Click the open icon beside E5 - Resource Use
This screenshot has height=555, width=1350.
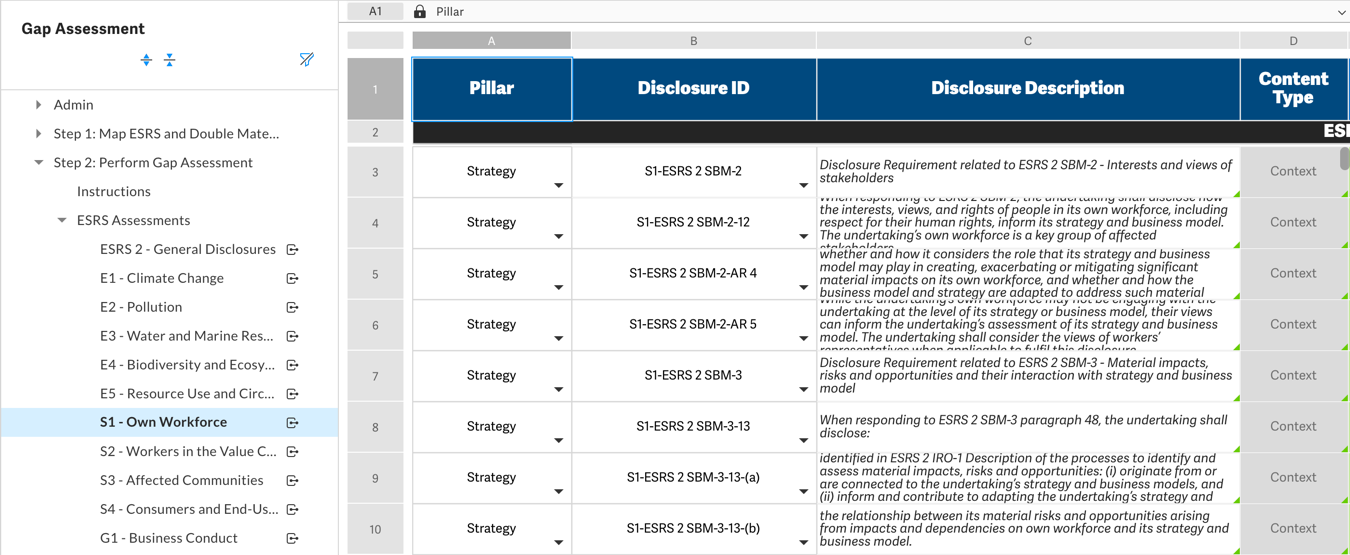click(293, 394)
